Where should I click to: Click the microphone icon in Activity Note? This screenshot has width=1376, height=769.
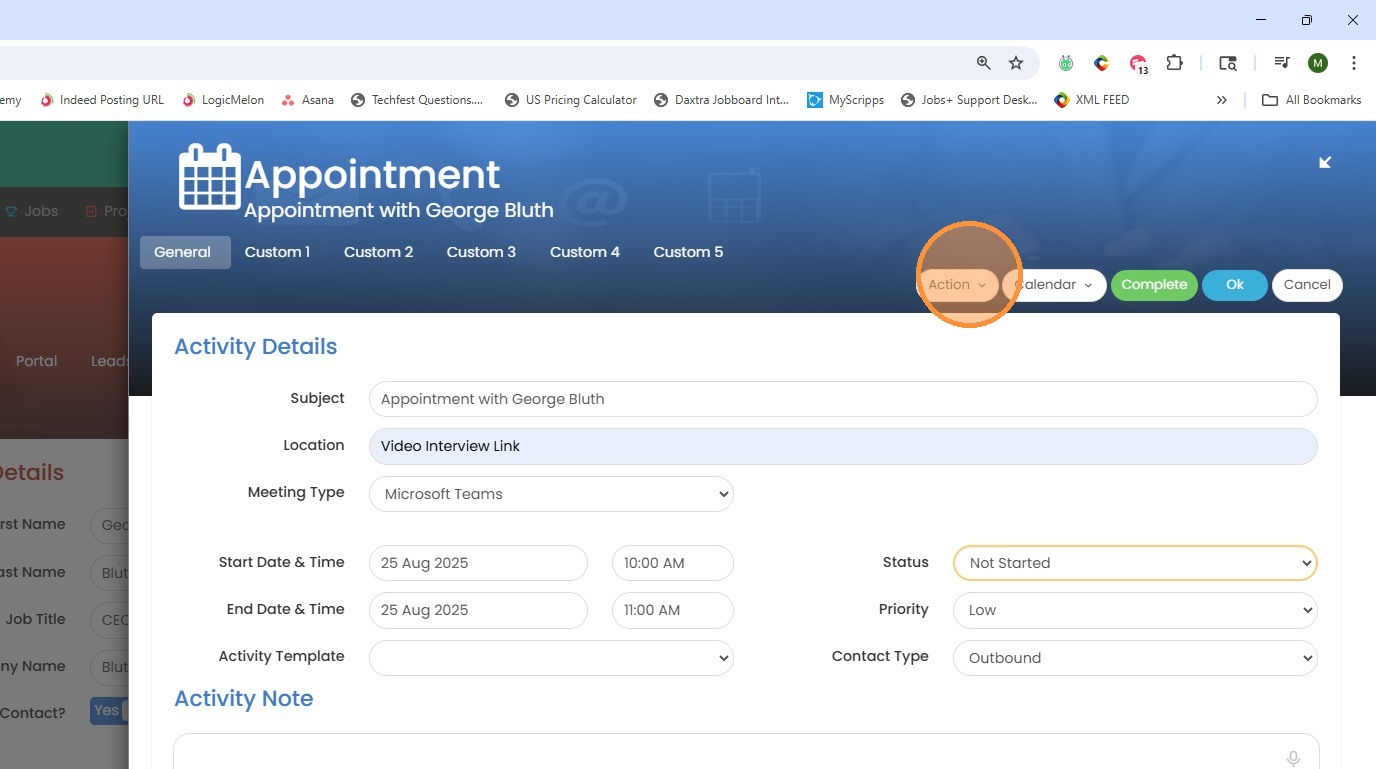point(1293,758)
